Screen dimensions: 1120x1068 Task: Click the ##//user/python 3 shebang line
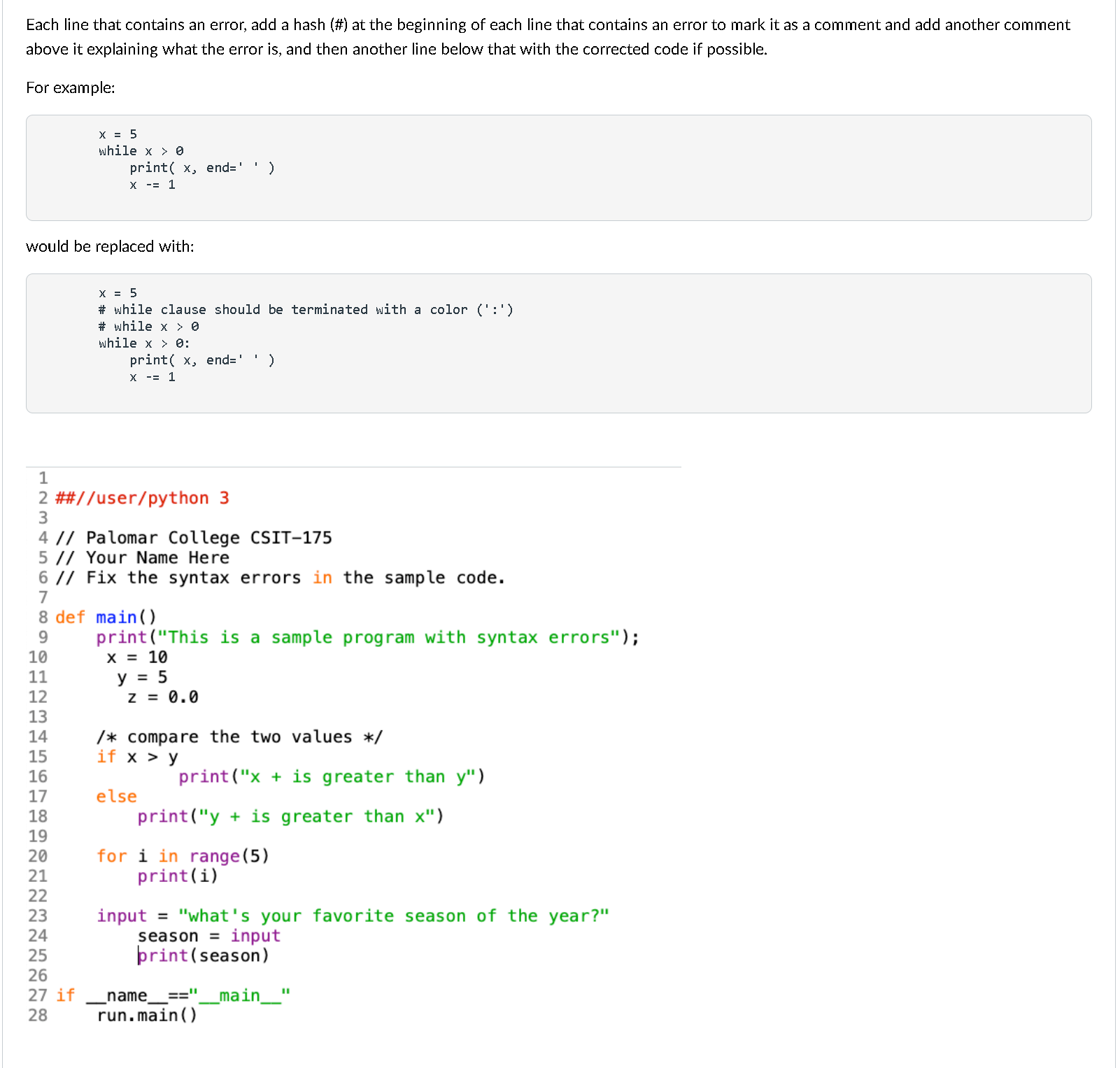tap(143, 499)
